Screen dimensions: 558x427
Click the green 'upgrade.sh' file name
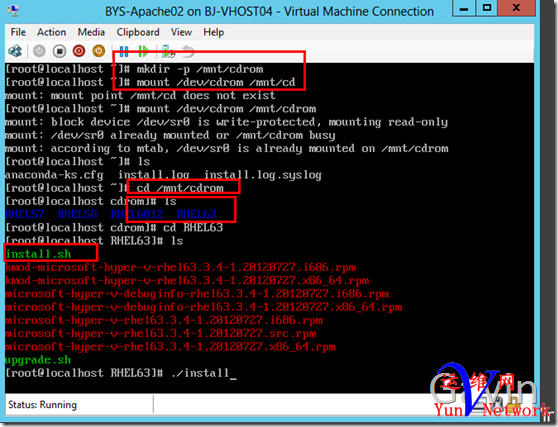[x=38, y=360]
